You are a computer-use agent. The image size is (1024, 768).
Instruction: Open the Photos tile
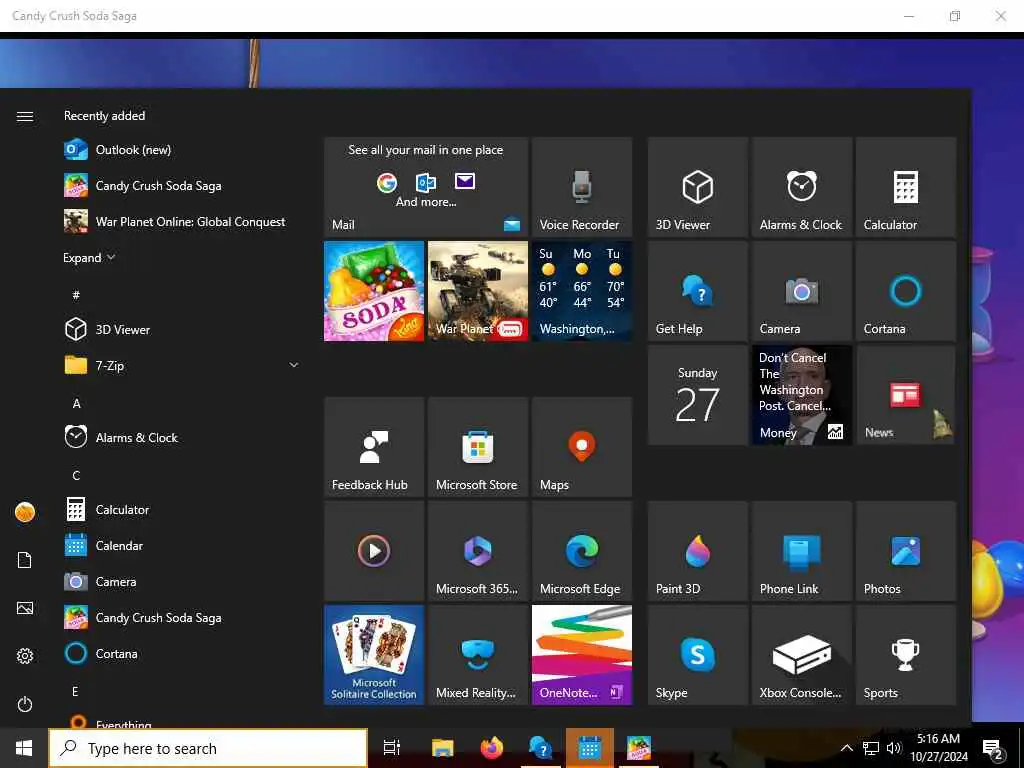[906, 551]
